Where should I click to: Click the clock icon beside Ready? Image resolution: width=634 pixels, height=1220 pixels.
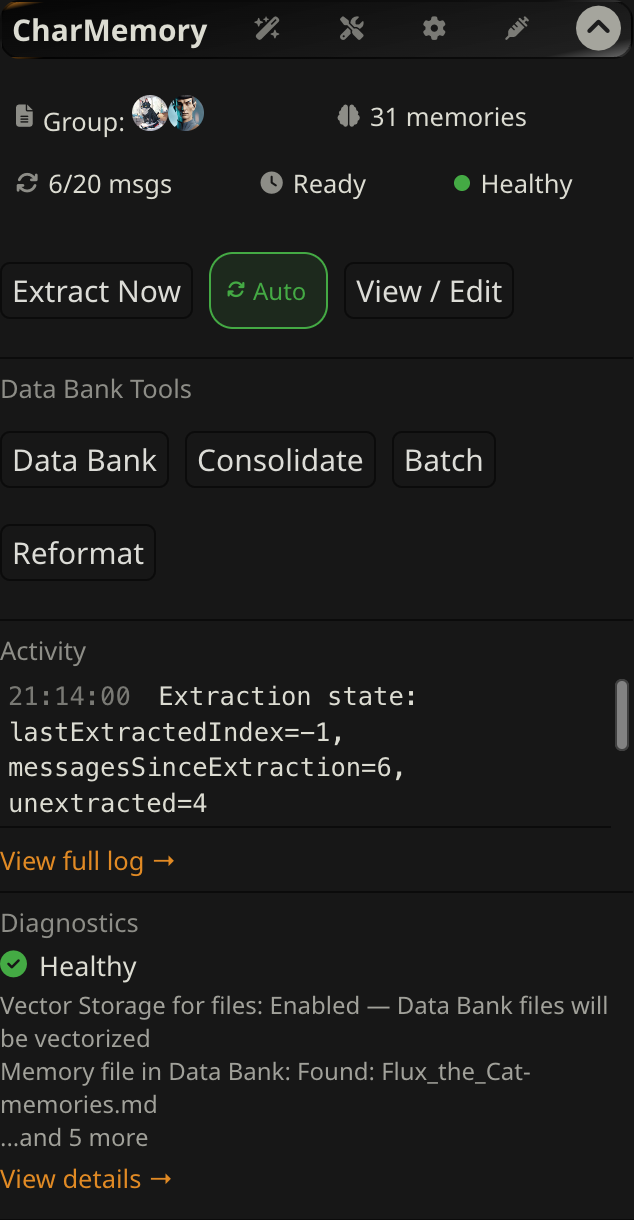[271, 184]
